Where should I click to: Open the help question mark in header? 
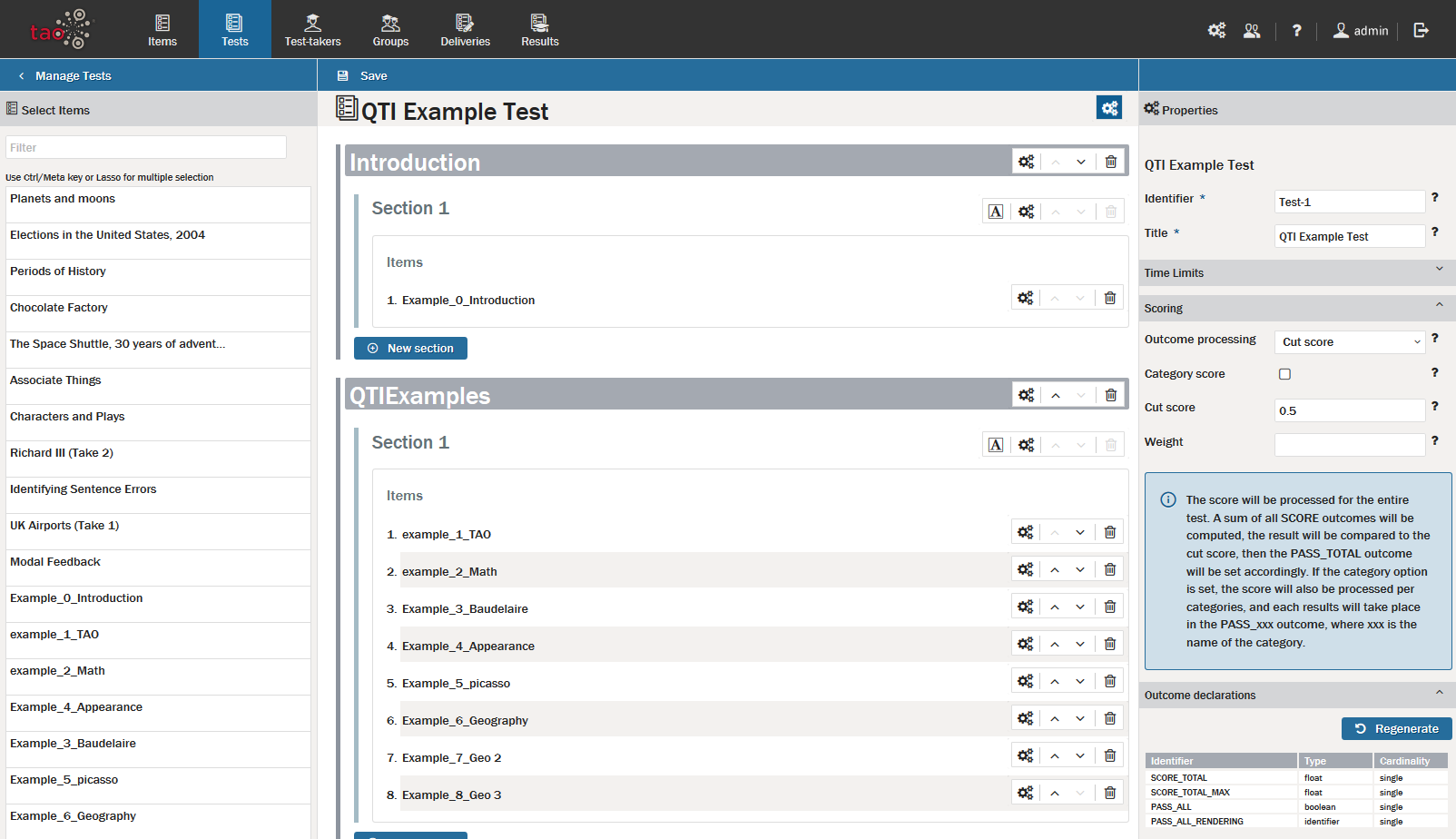(x=1296, y=30)
